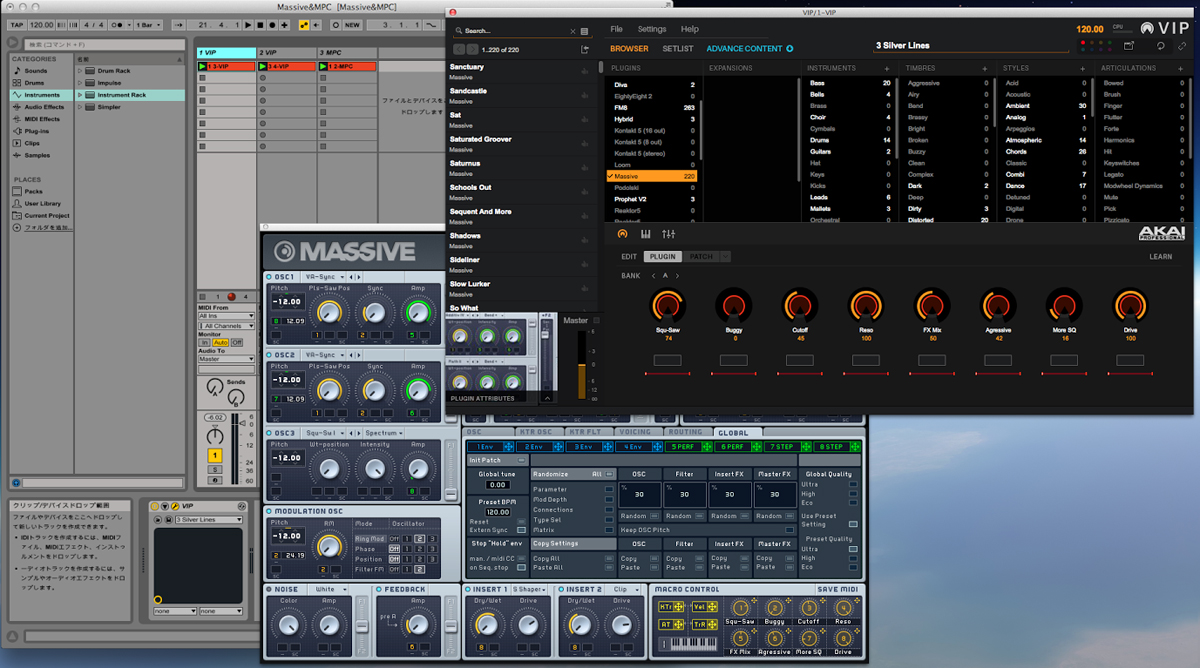Expand the Drum Rack tree item
1200x668 pixels.
(x=81, y=71)
